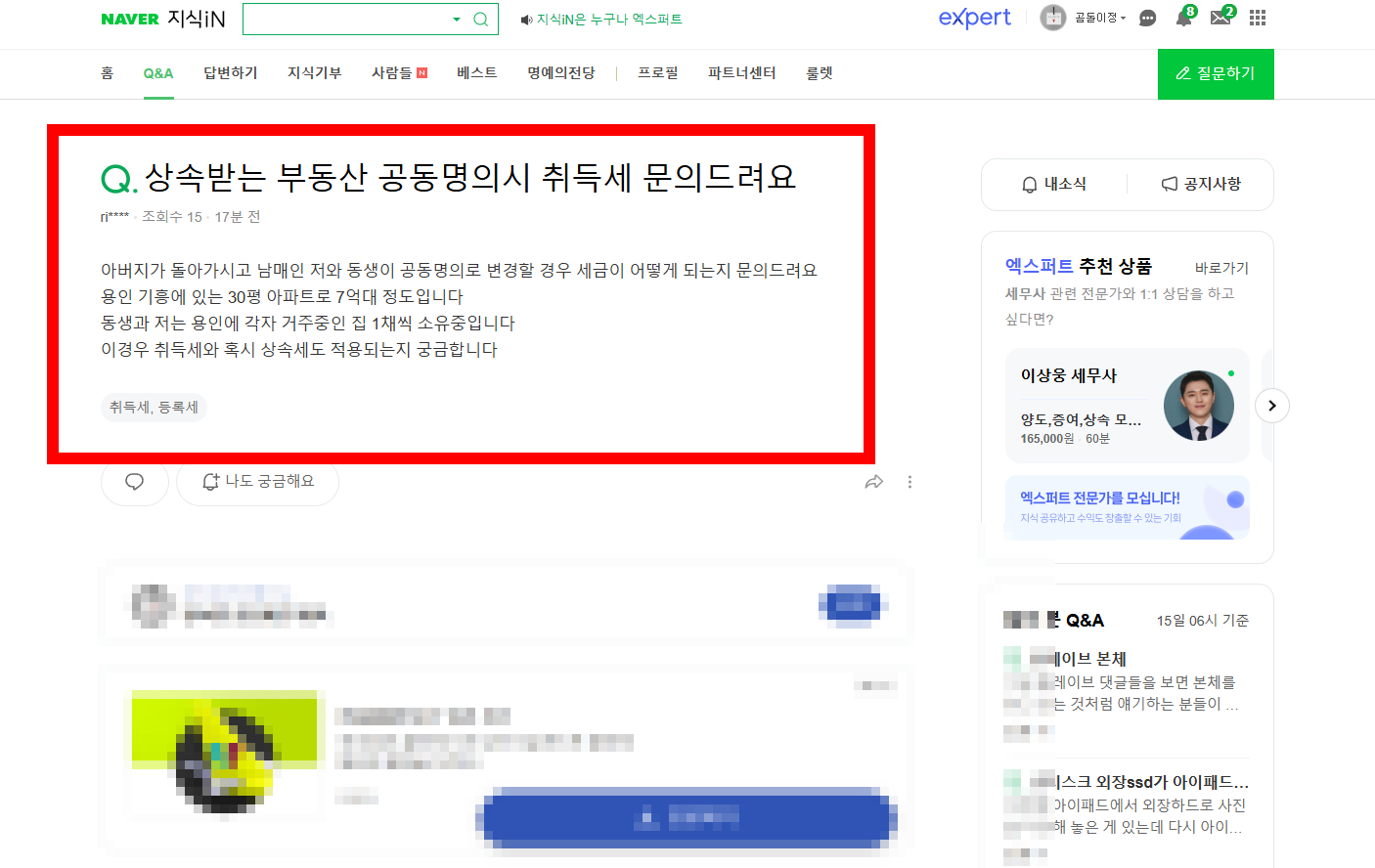
Task: Open the chat talk bubble icon
Action: [1148, 18]
